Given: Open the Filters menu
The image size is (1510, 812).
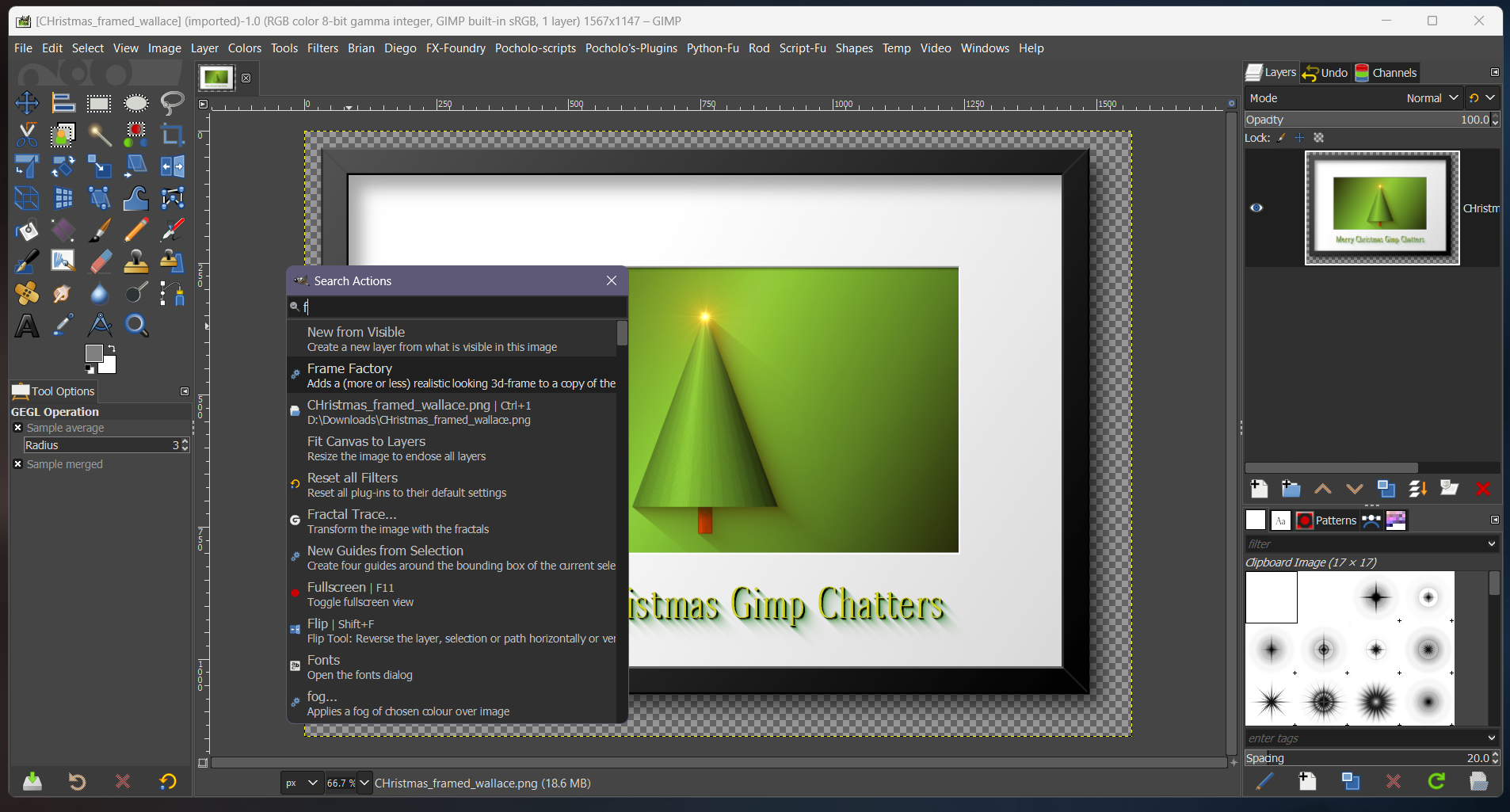Looking at the screenshot, I should click(x=322, y=48).
